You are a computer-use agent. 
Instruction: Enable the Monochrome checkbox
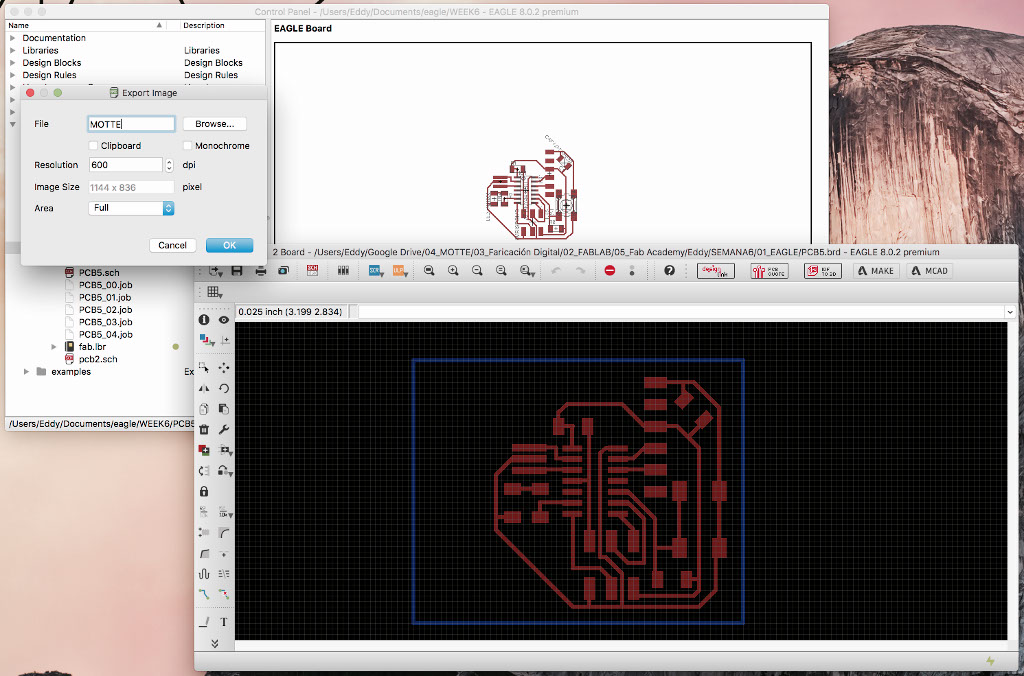(x=187, y=146)
